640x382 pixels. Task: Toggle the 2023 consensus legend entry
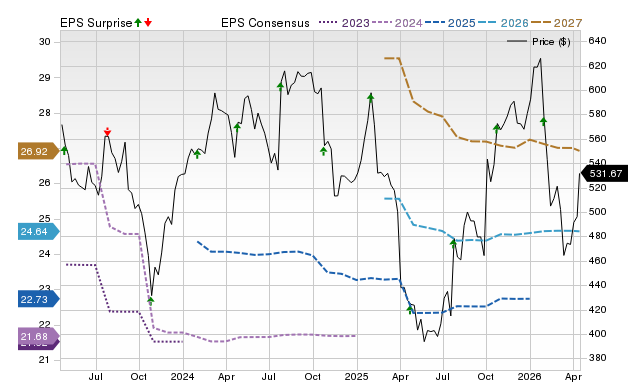tap(344, 23)
